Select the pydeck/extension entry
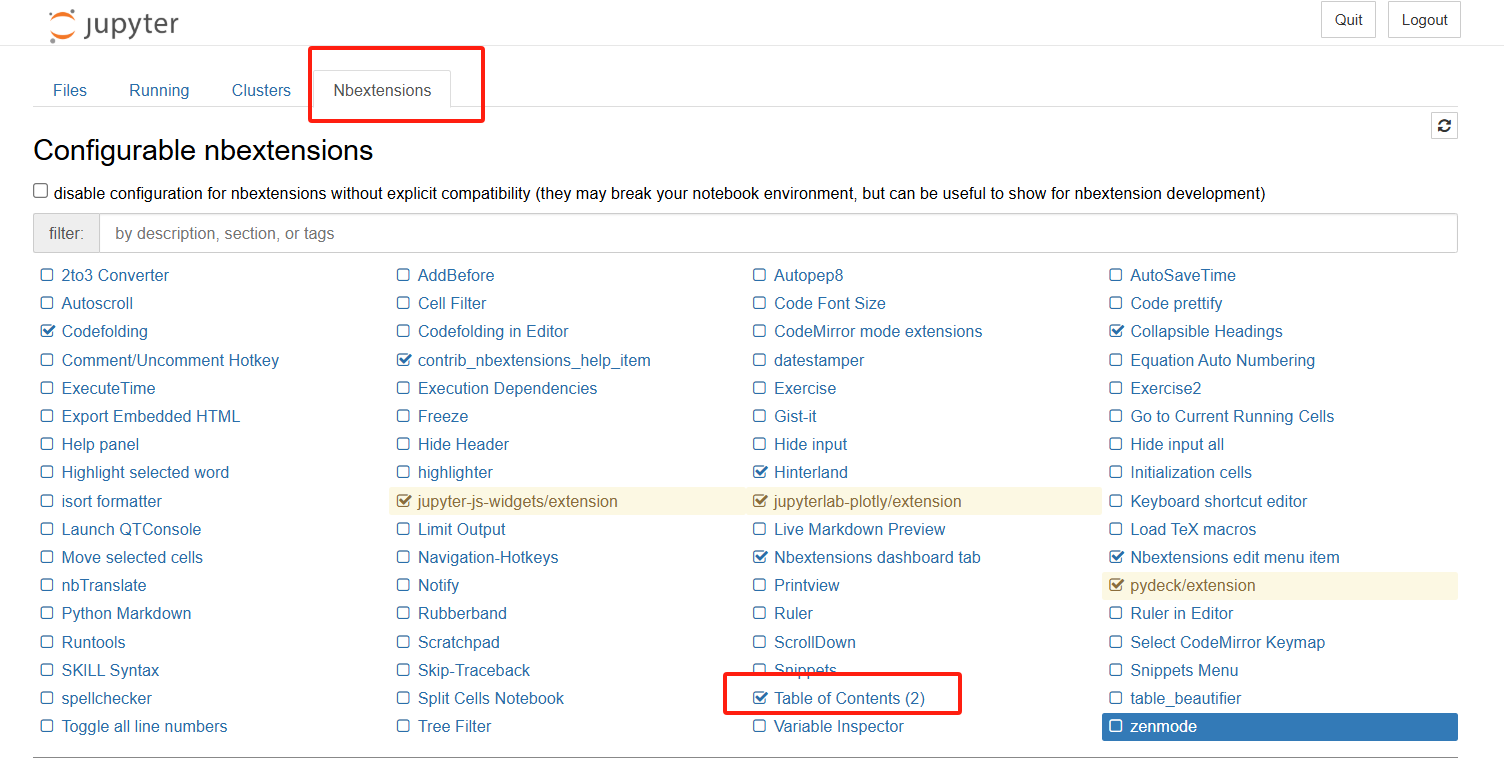This screenshot has height=771, width=1504. (1193, 585)
